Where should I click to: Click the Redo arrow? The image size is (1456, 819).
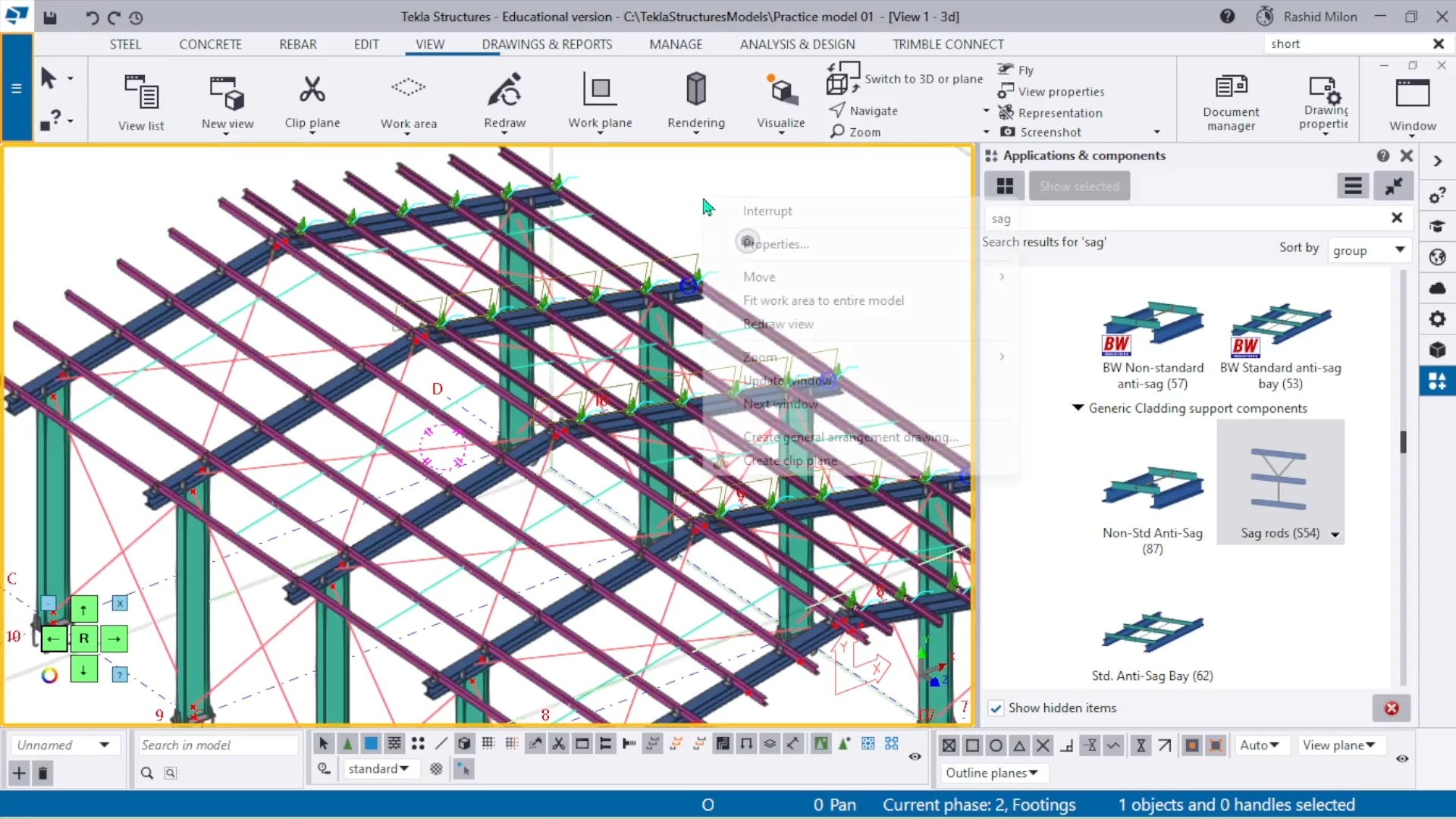pos(114,17)
